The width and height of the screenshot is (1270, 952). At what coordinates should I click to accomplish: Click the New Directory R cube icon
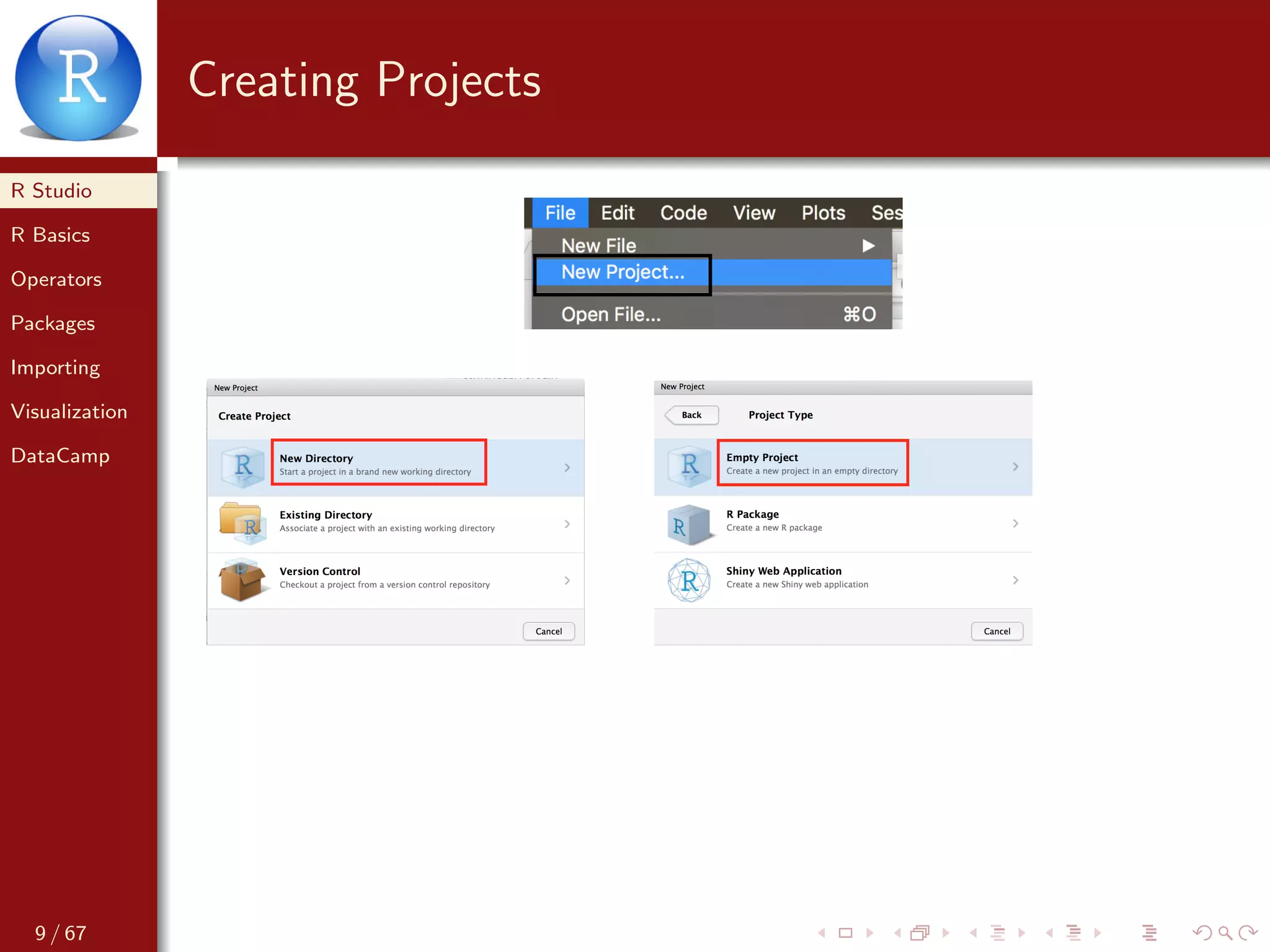[242, 466]
